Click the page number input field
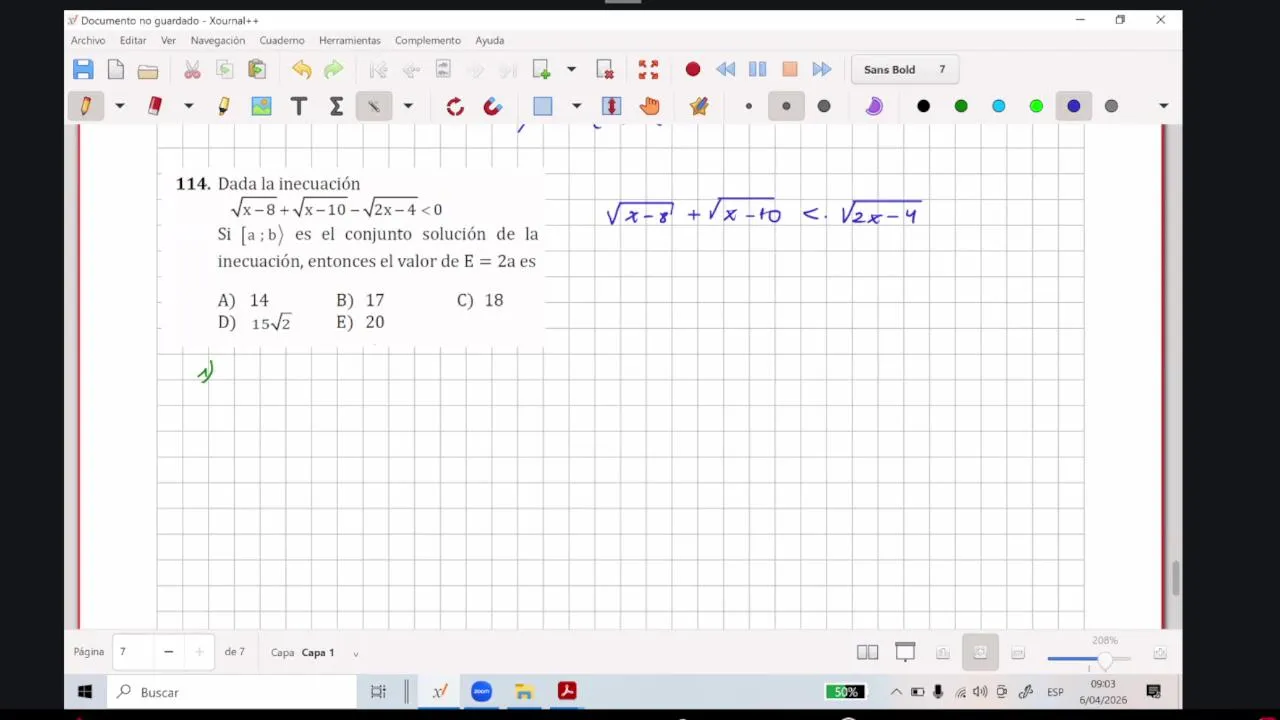1280x720 pixels. click(x=132, y=652)
